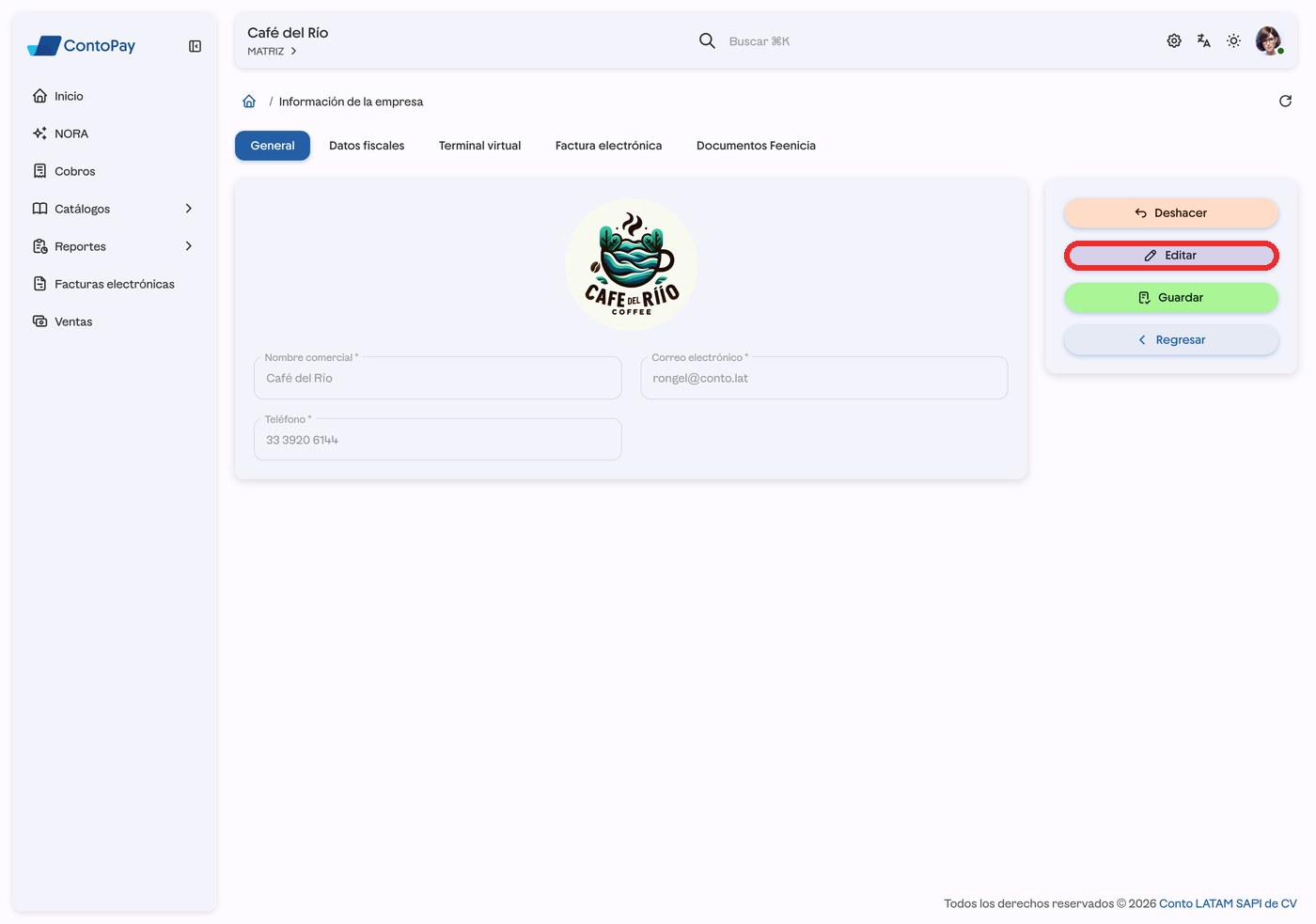
Task: Open Facturas electrónicas in sidebar
Action: 114,284
